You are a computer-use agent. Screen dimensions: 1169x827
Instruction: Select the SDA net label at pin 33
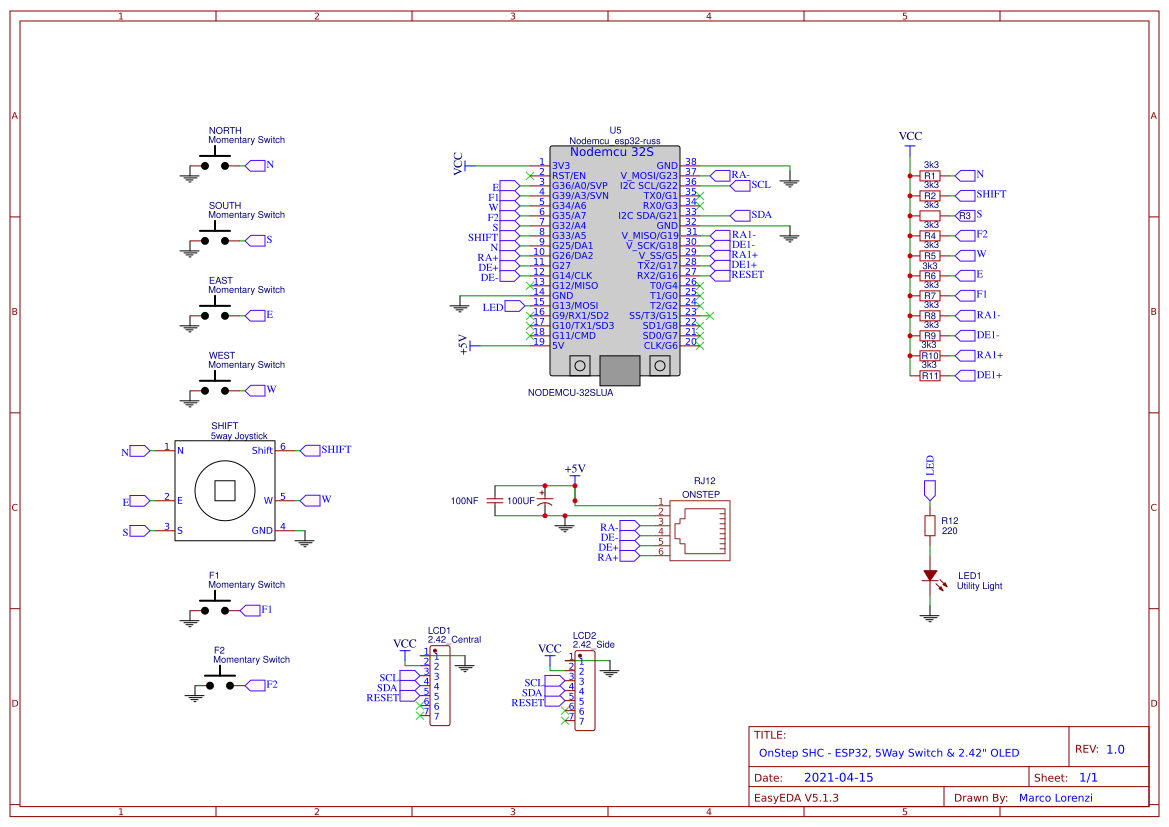[x=761, y=215]
